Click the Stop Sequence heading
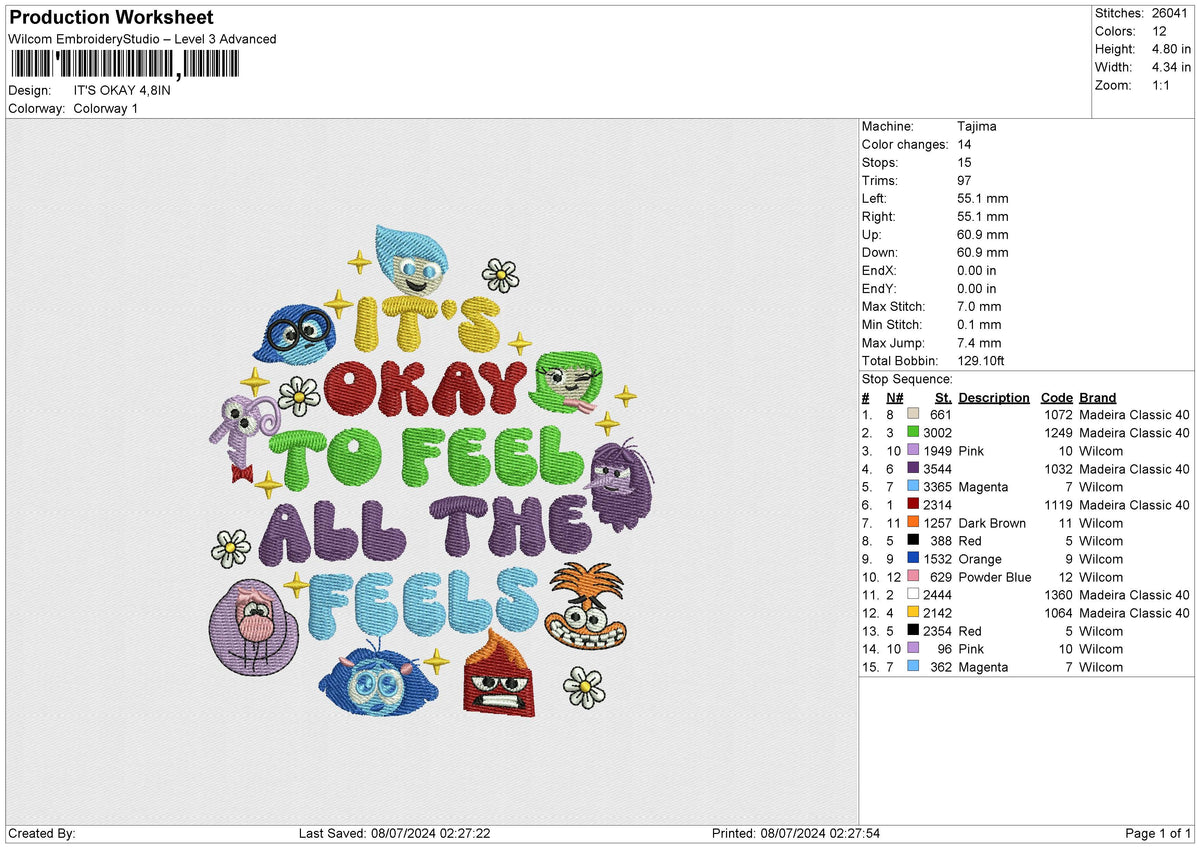Viewport: 1200px width, 848px height. [907, 379]
